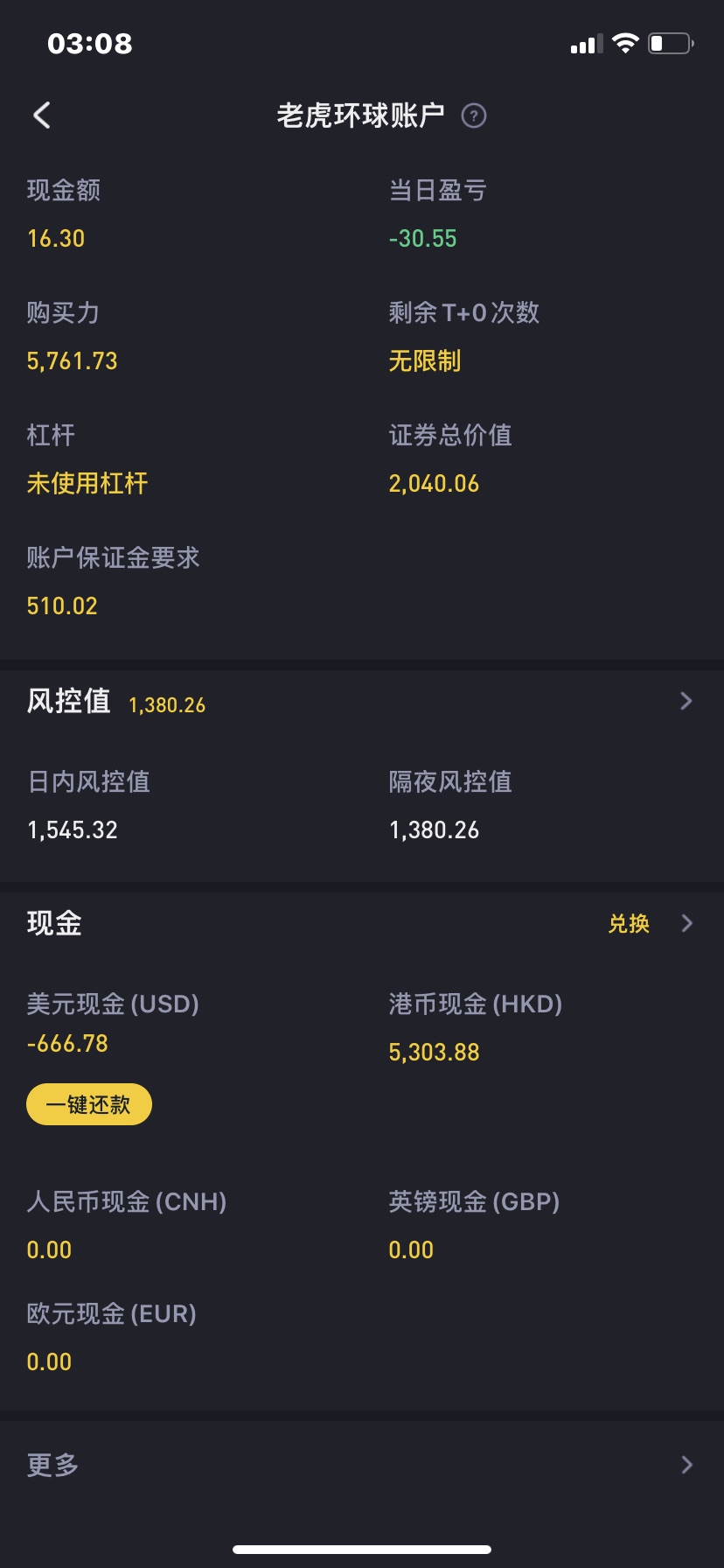Viewport: 724px width, 1568px height.
Task: Select the 购买力 value 5,761.73
Action: point(73,360)
